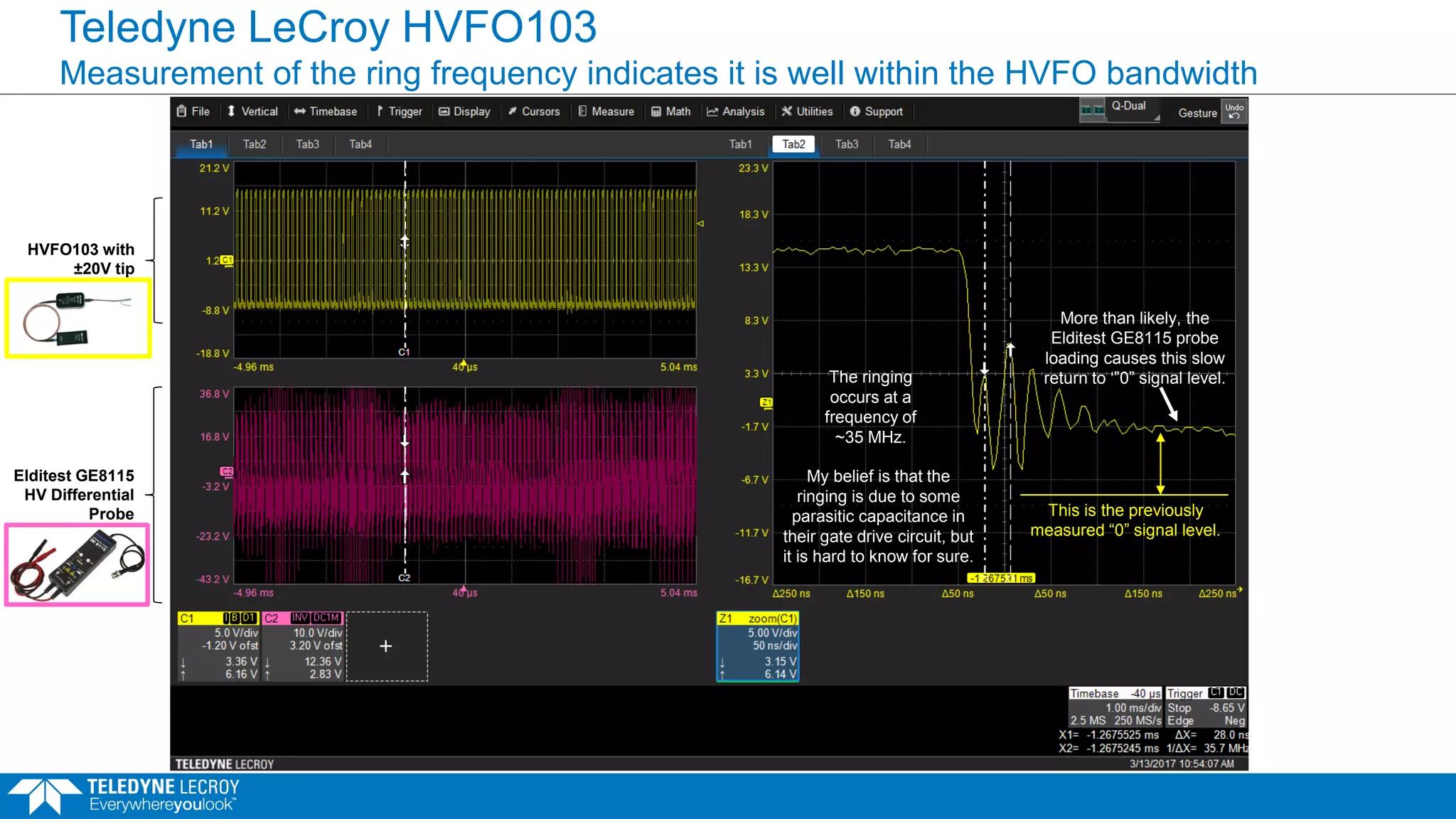
Task: Click the C1 cursor label below the upper grid
Action: point(404,352)
